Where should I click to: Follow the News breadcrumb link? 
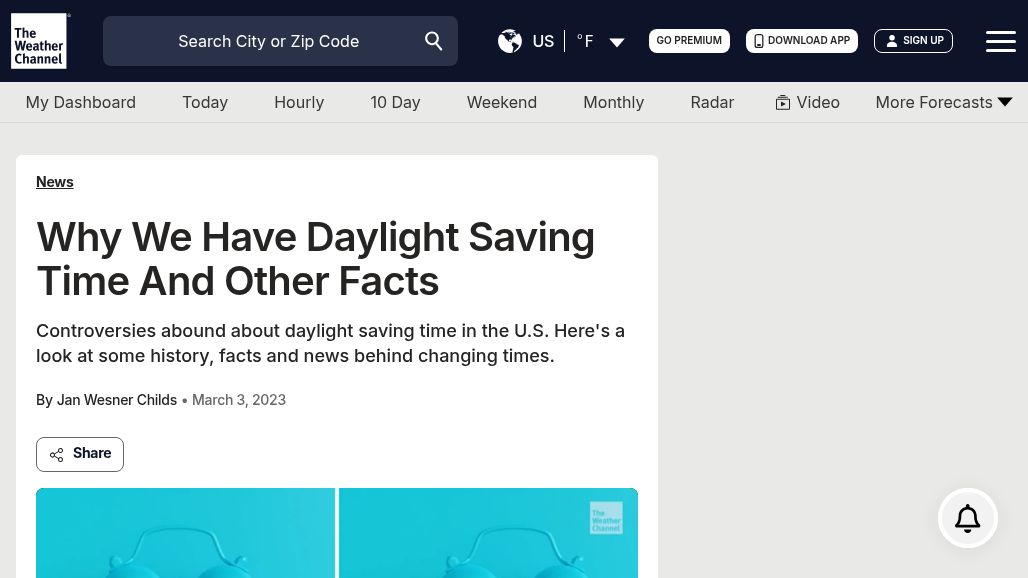pos(55,182)
